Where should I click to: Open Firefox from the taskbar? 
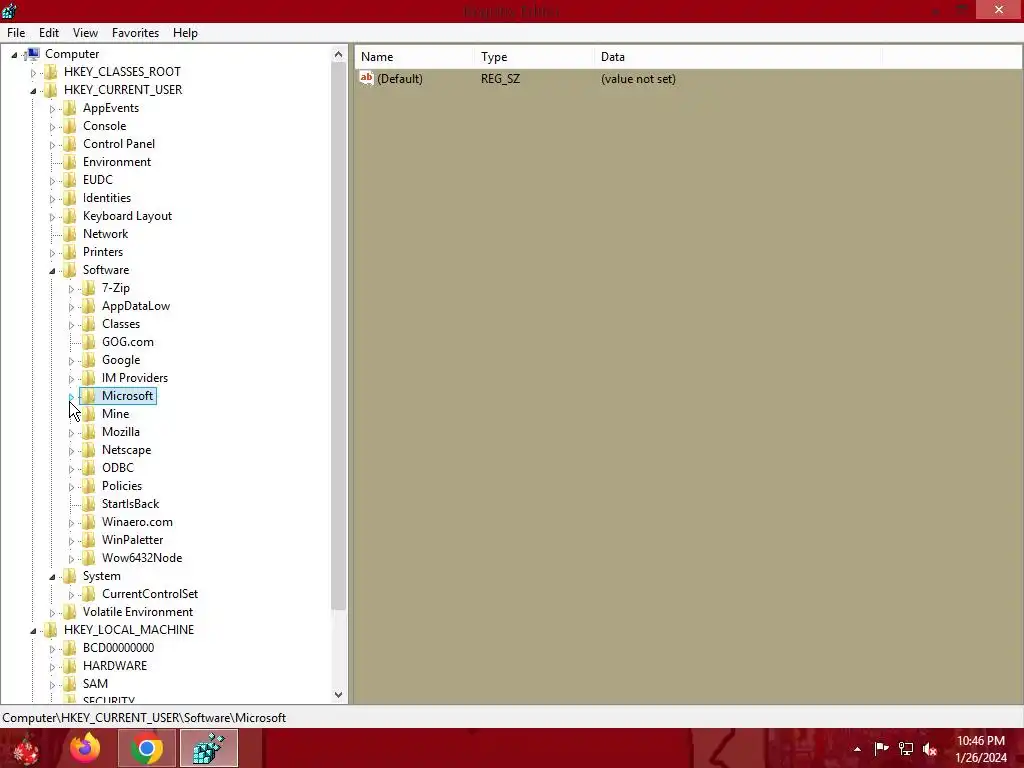pos(85,748)
